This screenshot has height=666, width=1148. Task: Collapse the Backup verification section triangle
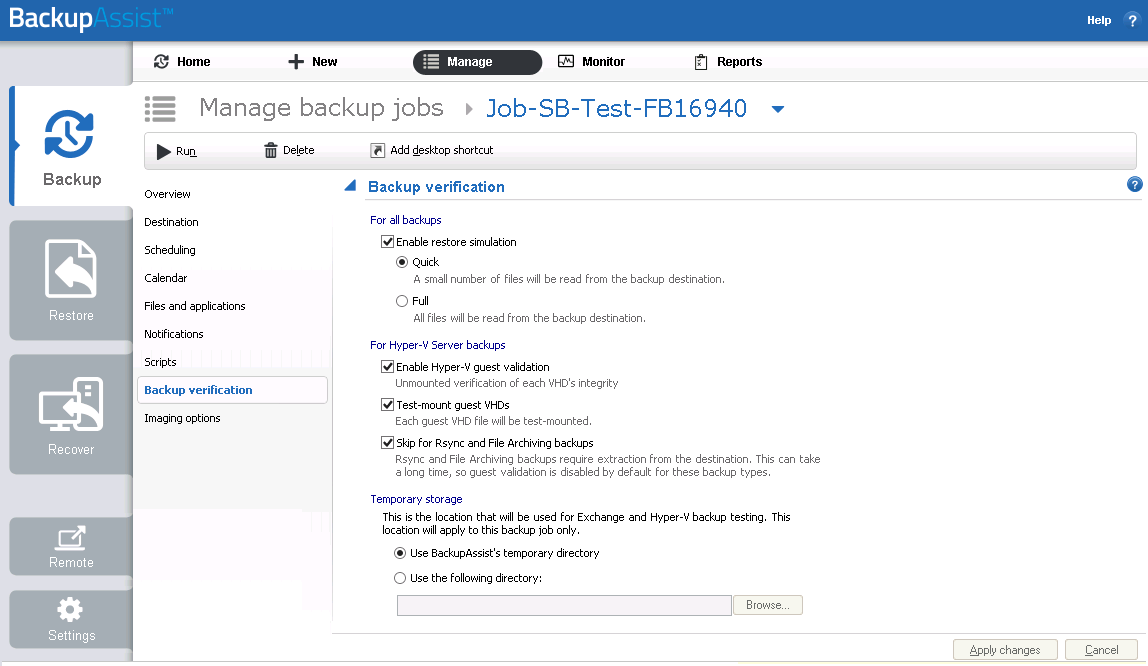[x=351, y=186]
